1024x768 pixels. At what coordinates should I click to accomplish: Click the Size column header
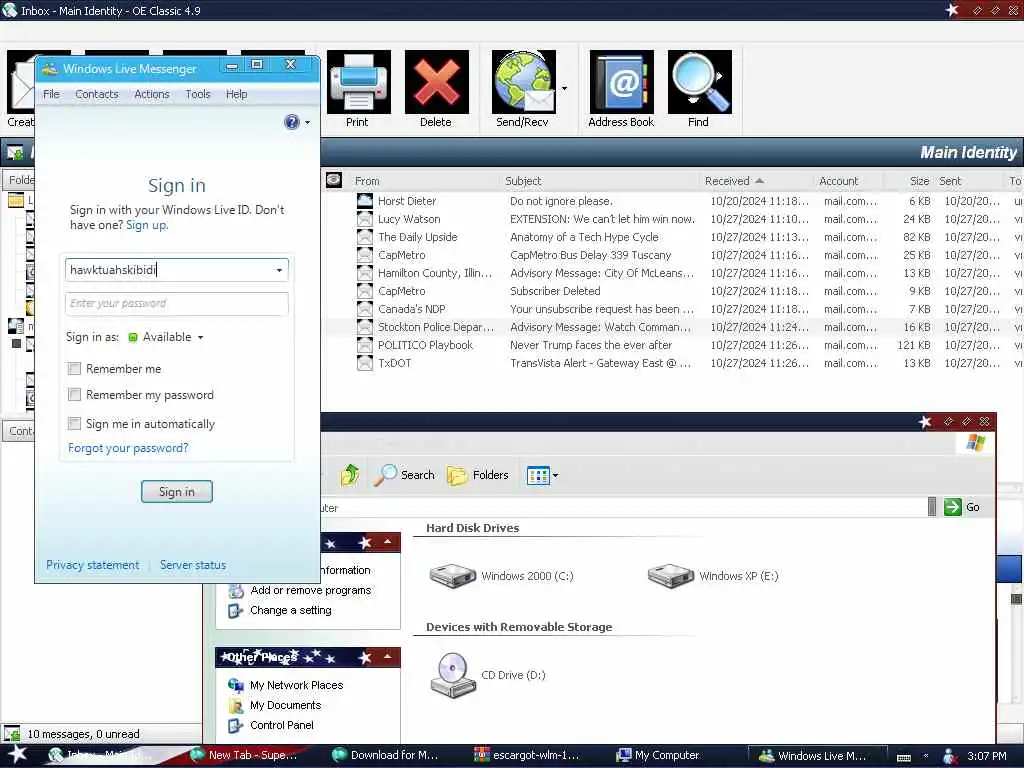point(910,181)
